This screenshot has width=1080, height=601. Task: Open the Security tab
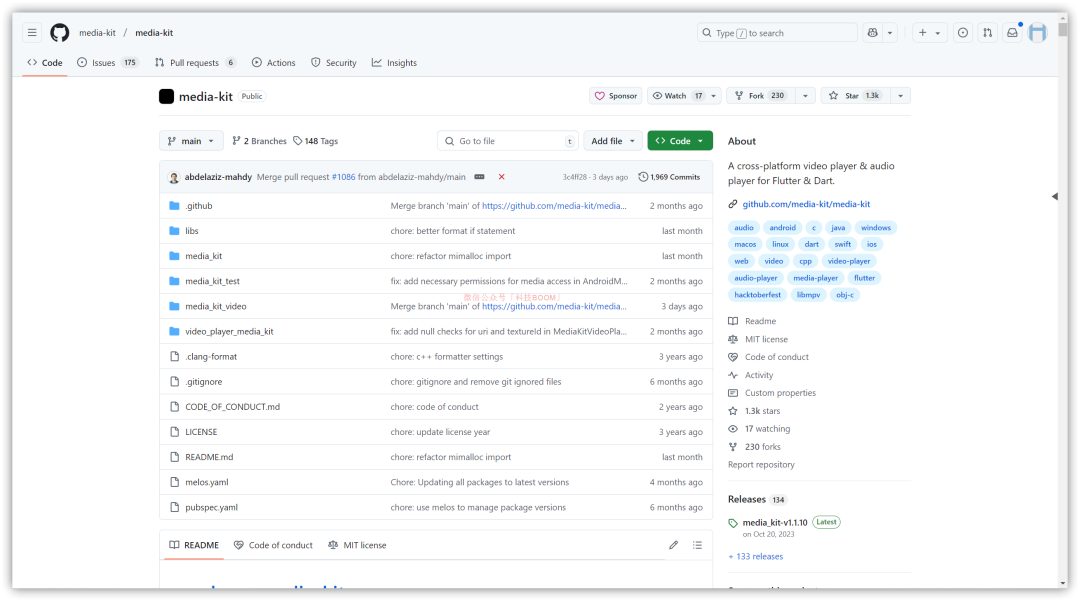click(x=334, y=63)
